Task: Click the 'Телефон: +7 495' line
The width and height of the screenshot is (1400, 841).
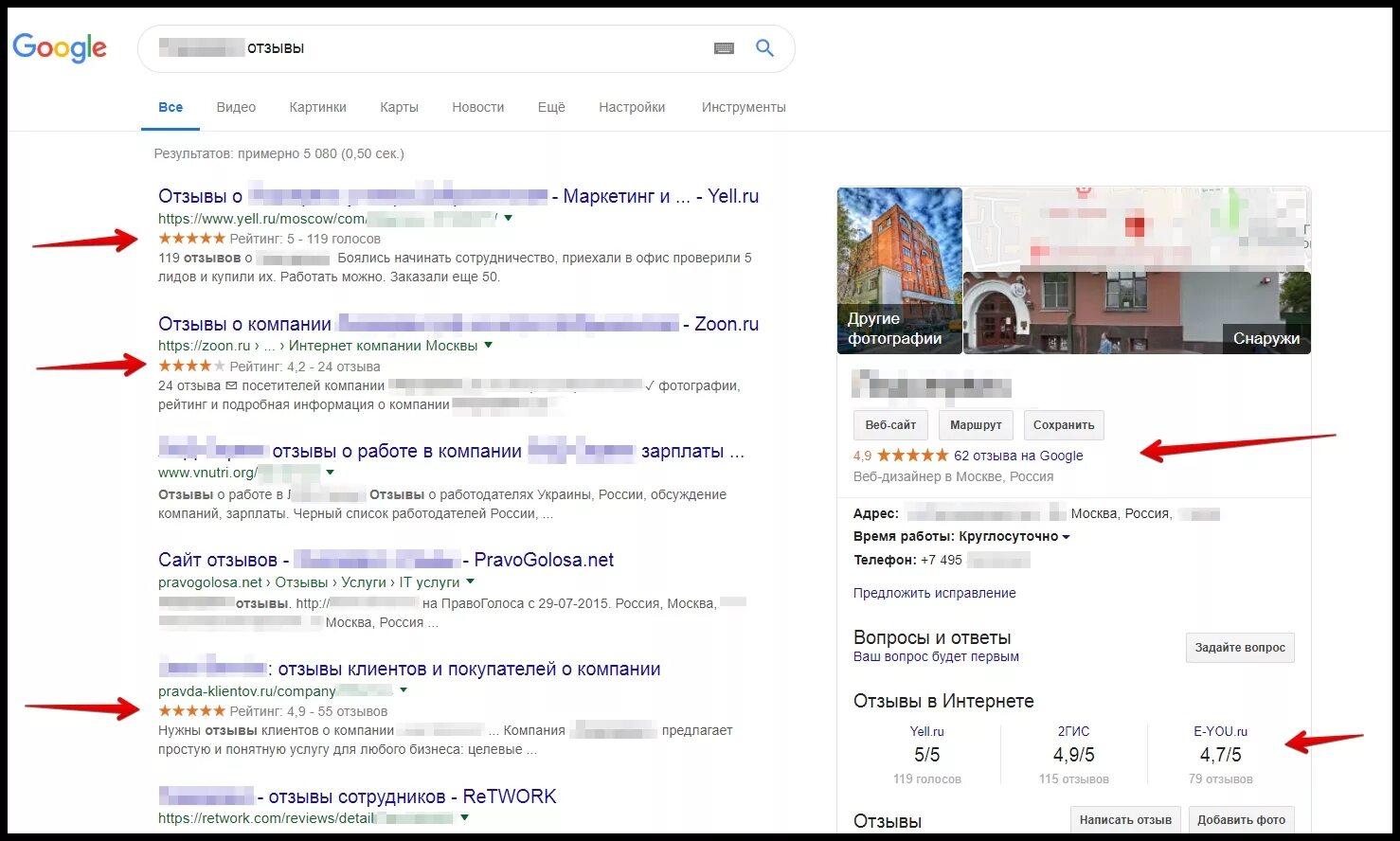Action: click(942, 560)
